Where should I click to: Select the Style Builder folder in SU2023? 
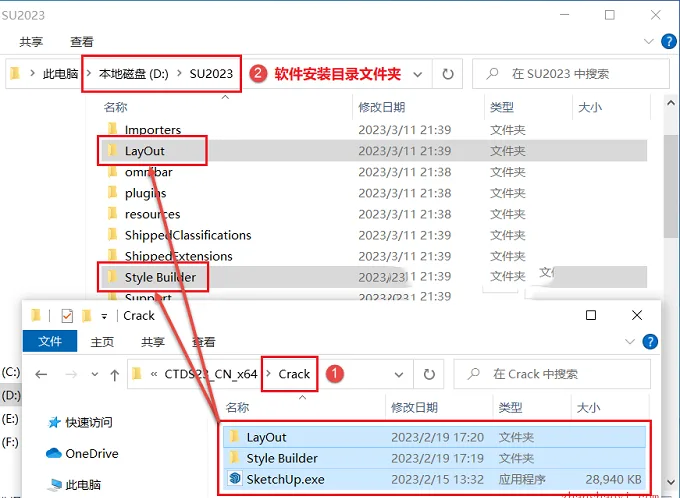[x=373, y=277]
